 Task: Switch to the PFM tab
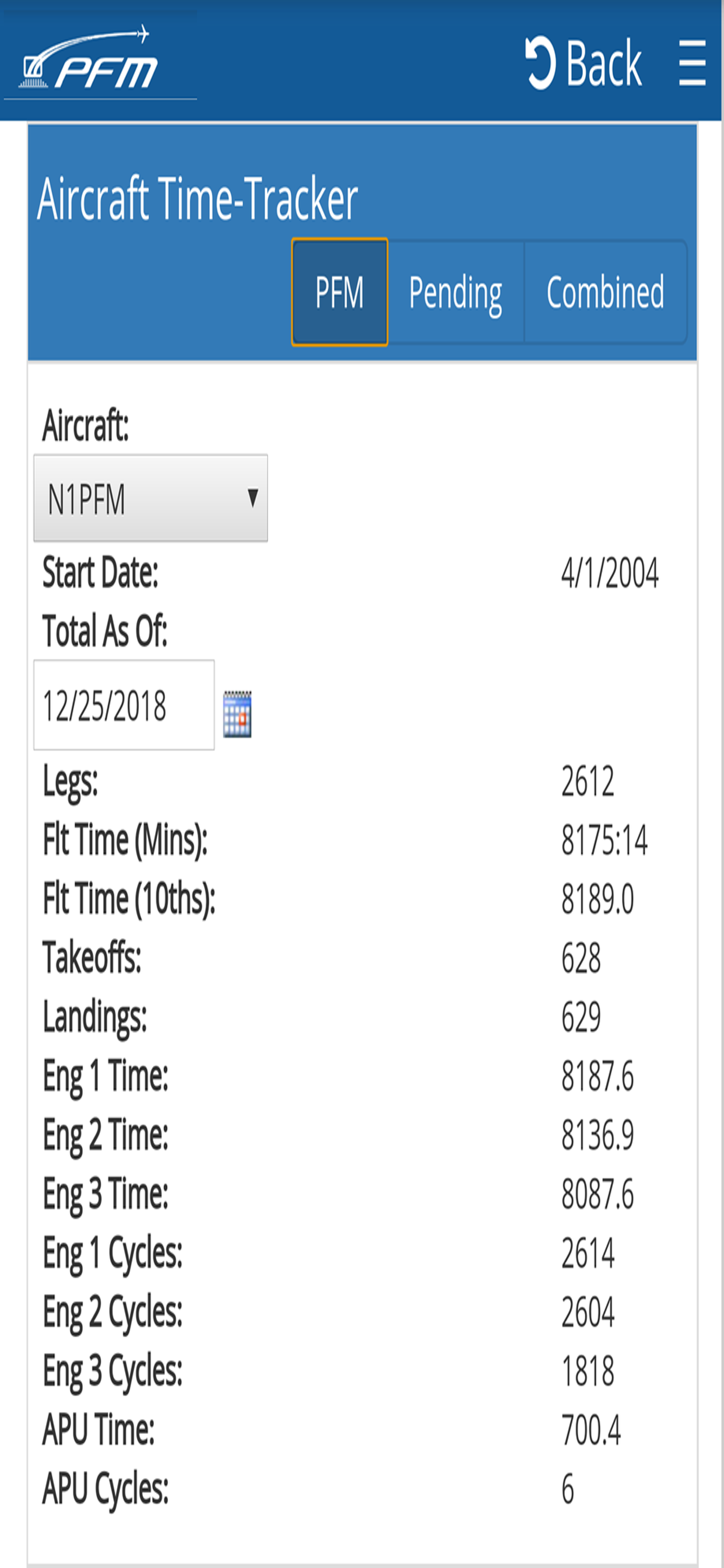[x=339, y=292]
